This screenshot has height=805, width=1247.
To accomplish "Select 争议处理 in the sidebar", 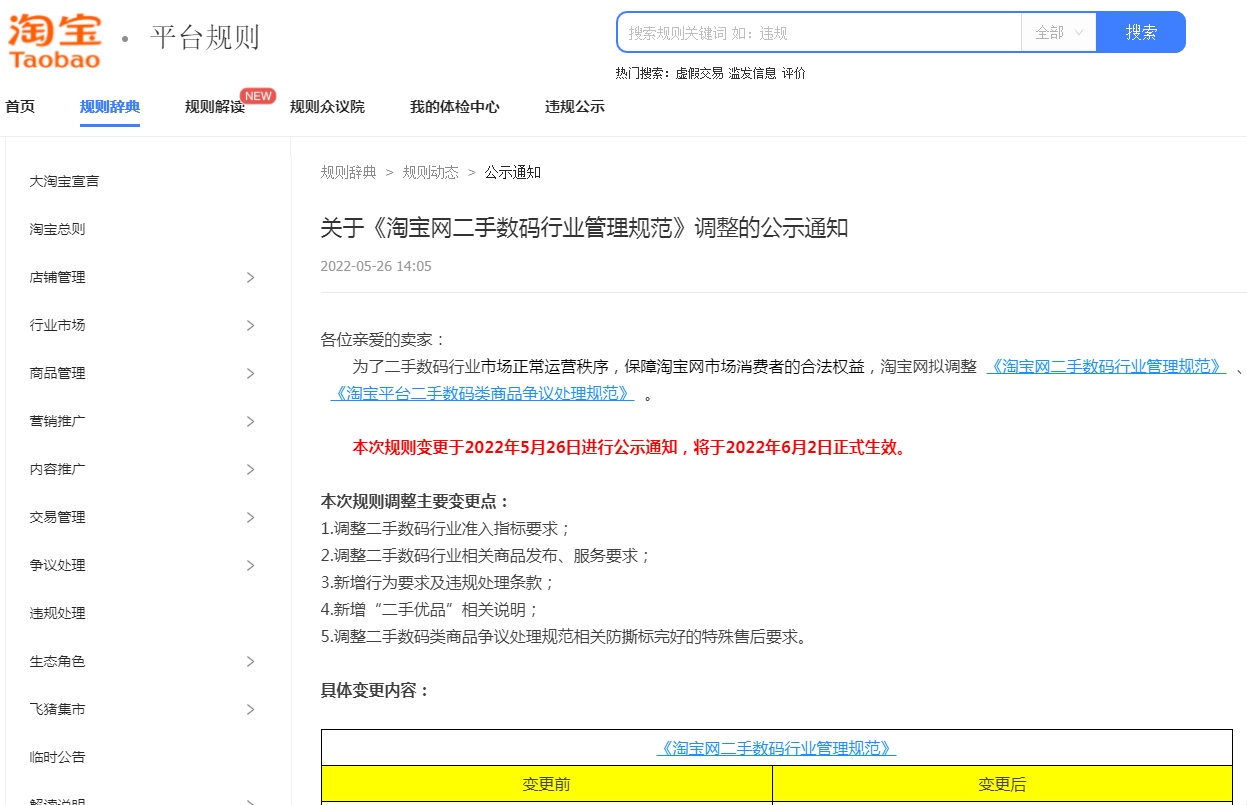I will coord(57,565).
